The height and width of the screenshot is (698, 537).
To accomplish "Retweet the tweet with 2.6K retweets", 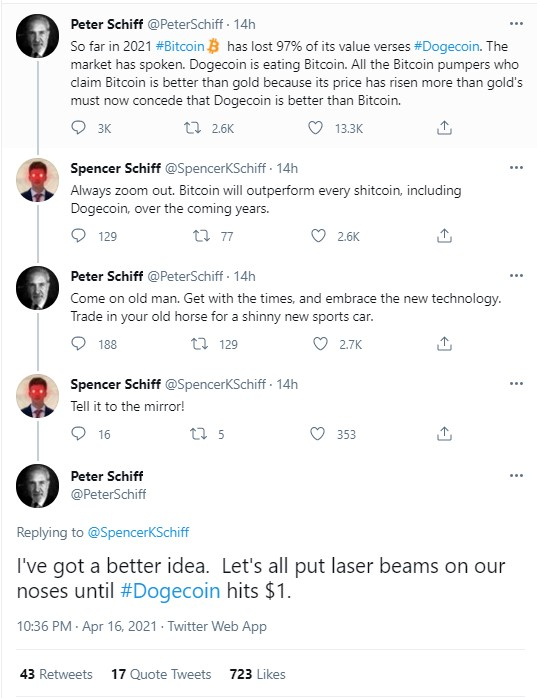I will tap(192, 128).
